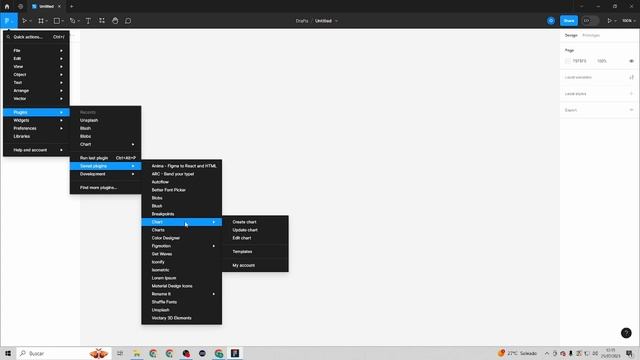640x360 pixels.
Task: Click the page background color swatch
Action: [568, 61]
